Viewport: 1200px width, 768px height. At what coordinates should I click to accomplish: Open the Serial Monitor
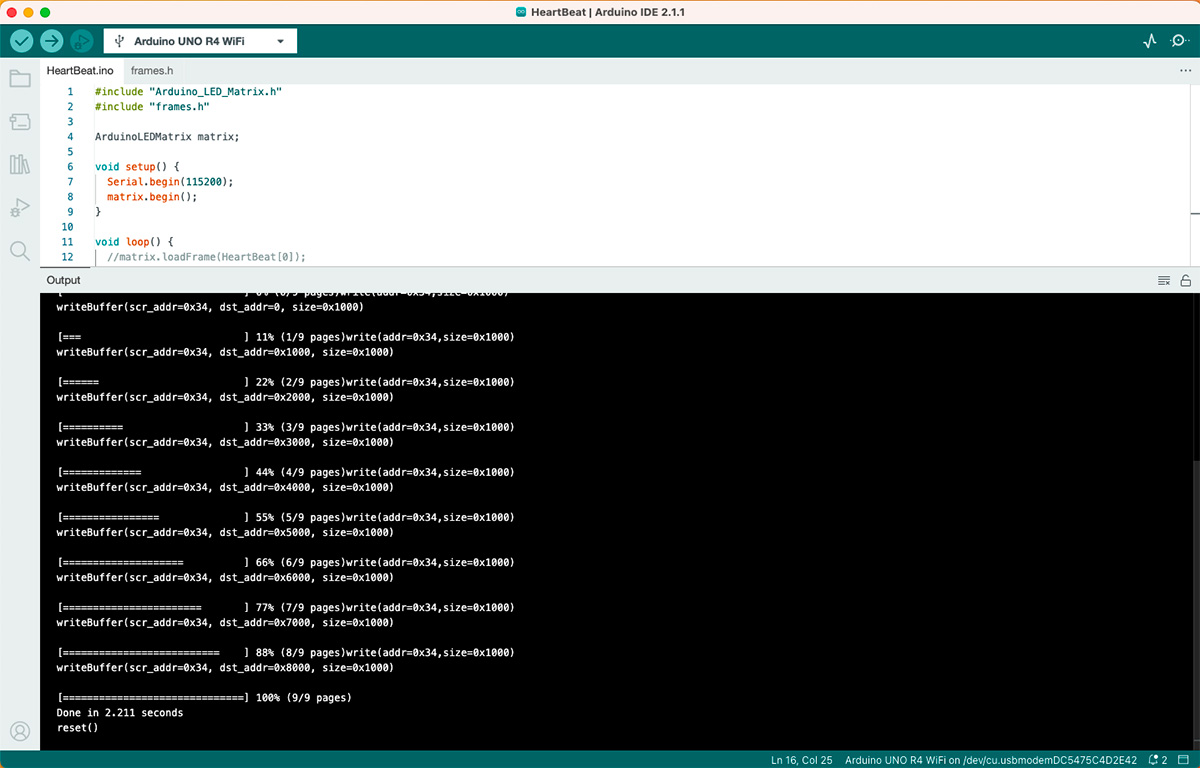click(1179, 41)
